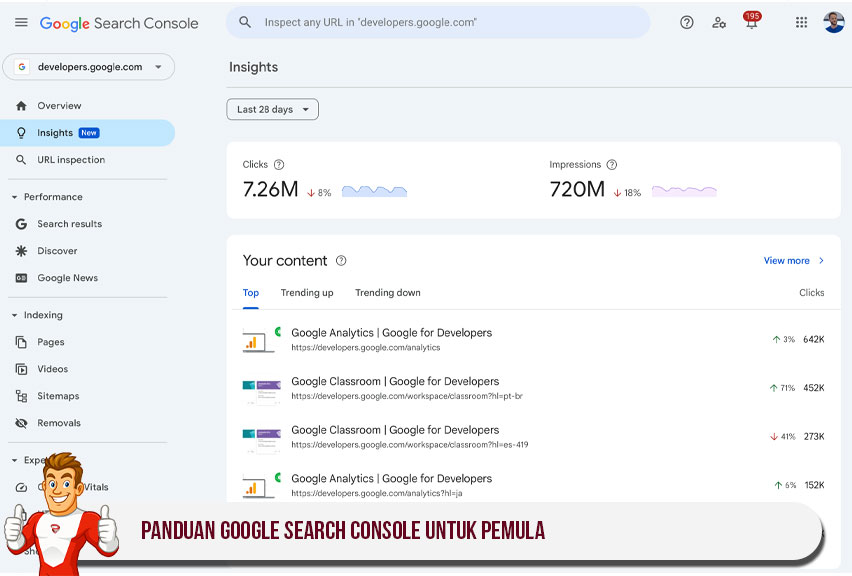Click help icon next to Impressions

(612, 165)
